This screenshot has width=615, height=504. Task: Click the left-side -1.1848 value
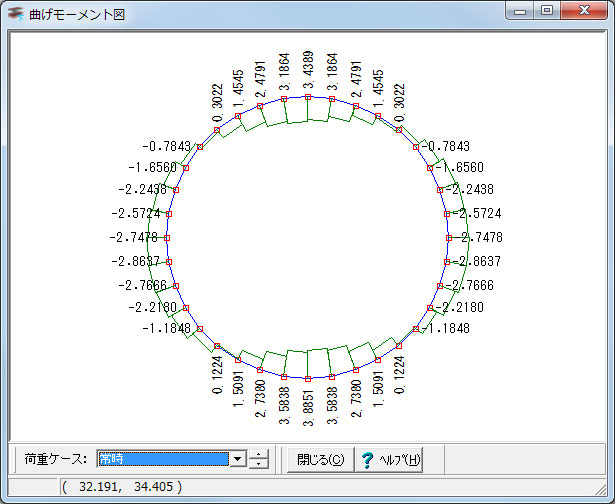166,328
